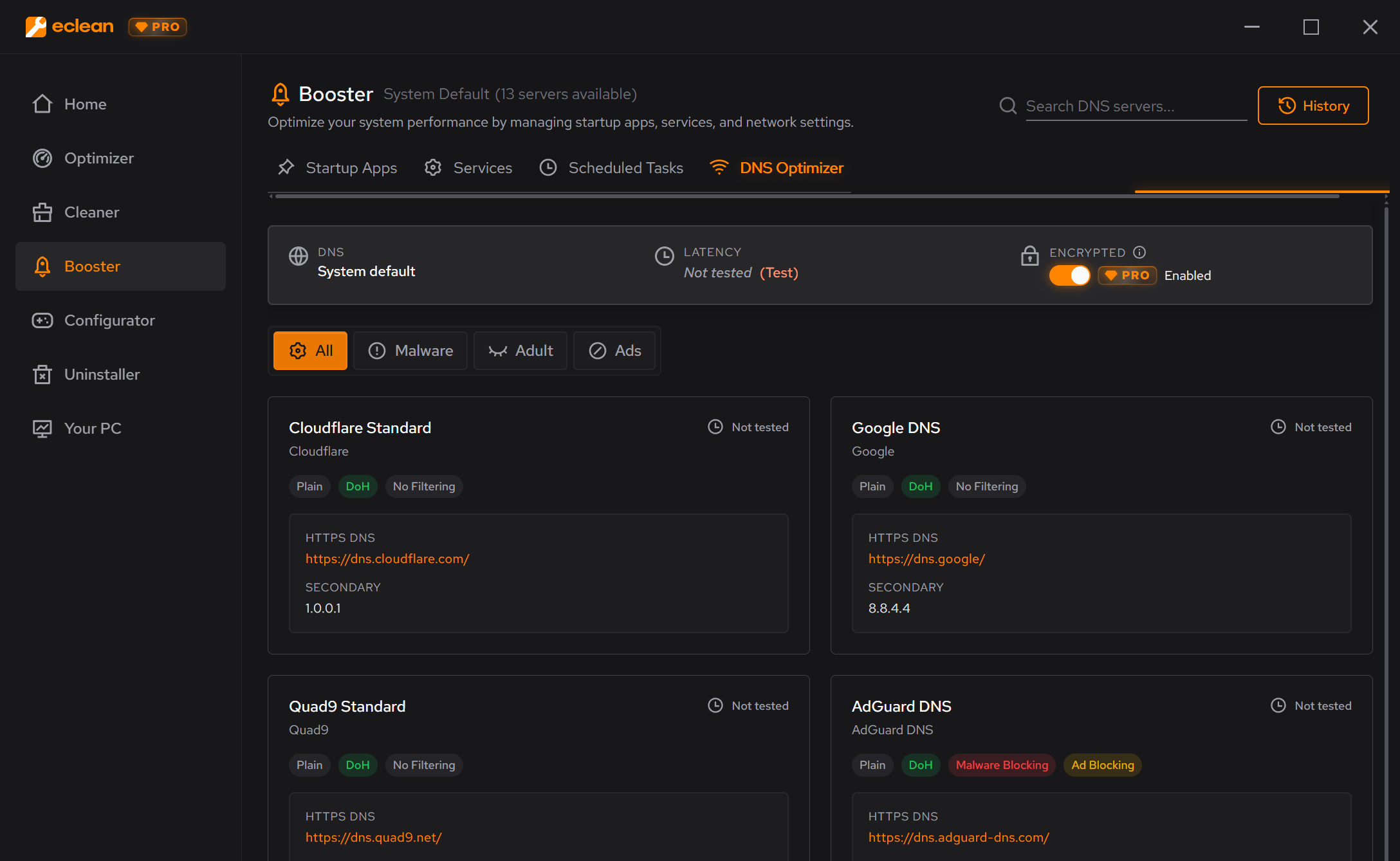Filter servers by Malware blocking

point(410,351)
